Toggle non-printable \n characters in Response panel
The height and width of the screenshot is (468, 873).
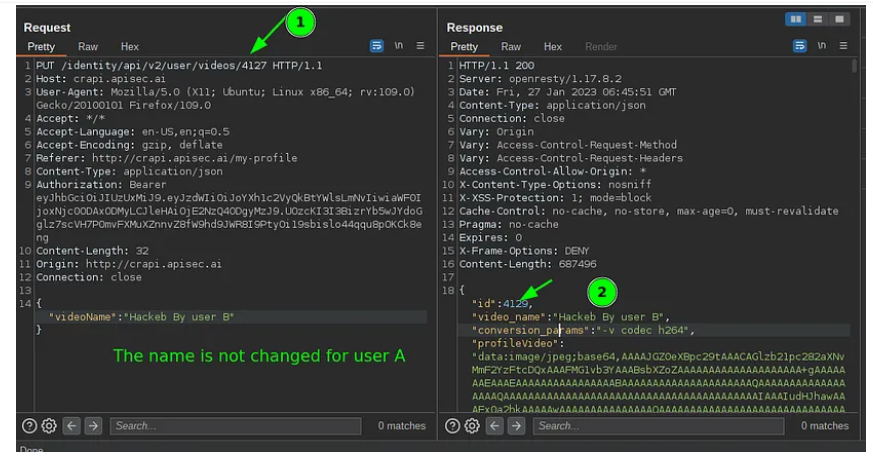tap(822, 46)
